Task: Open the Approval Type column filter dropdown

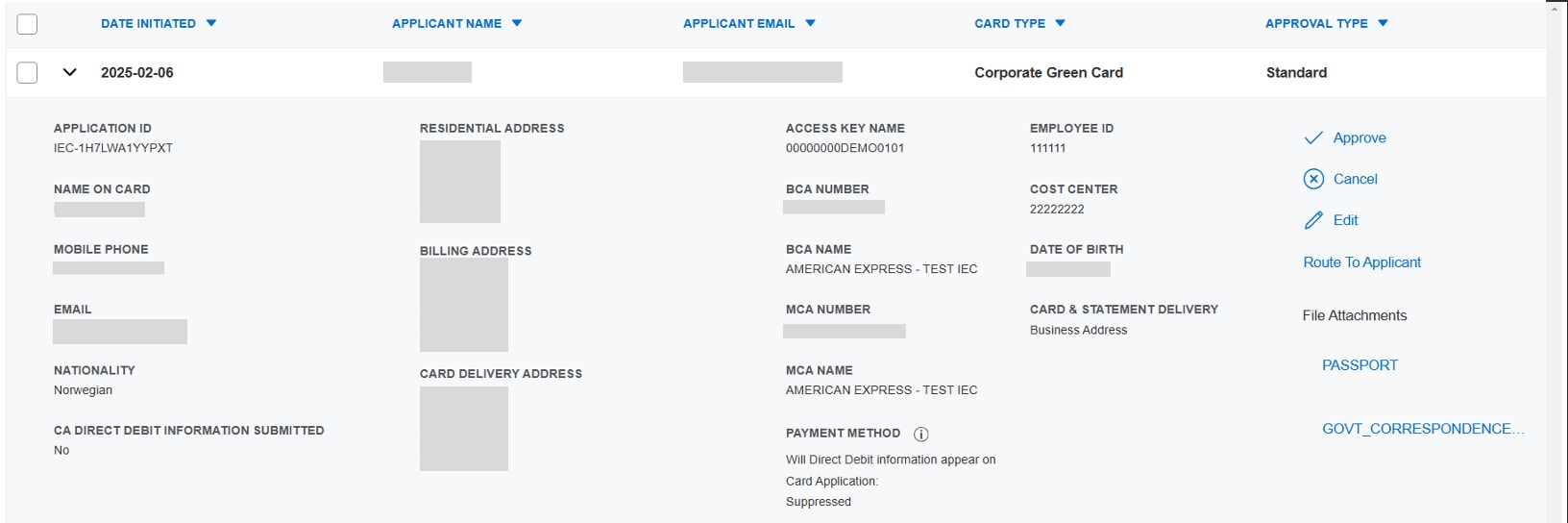Action: click(x=1383, y=24)
